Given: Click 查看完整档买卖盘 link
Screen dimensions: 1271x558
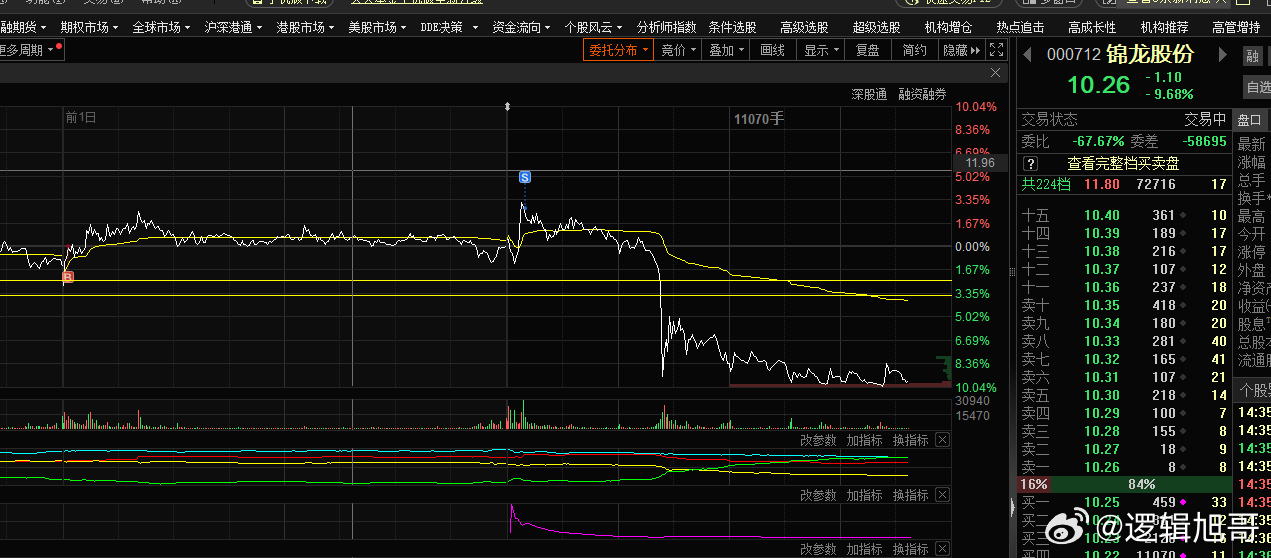Looking at the screenshot, I should (x=1123, y=164).
